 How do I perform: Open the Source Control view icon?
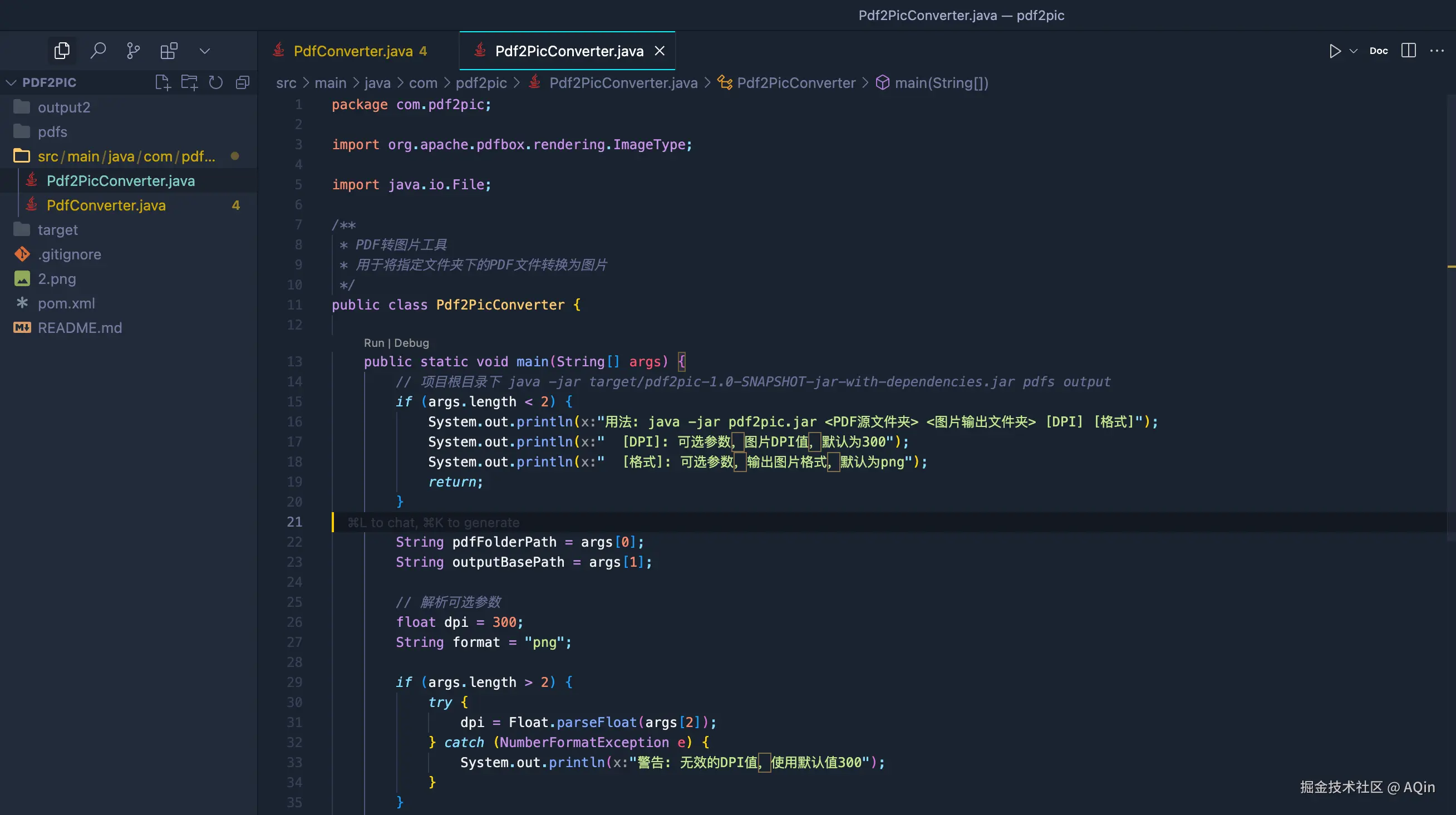point(134,51)
